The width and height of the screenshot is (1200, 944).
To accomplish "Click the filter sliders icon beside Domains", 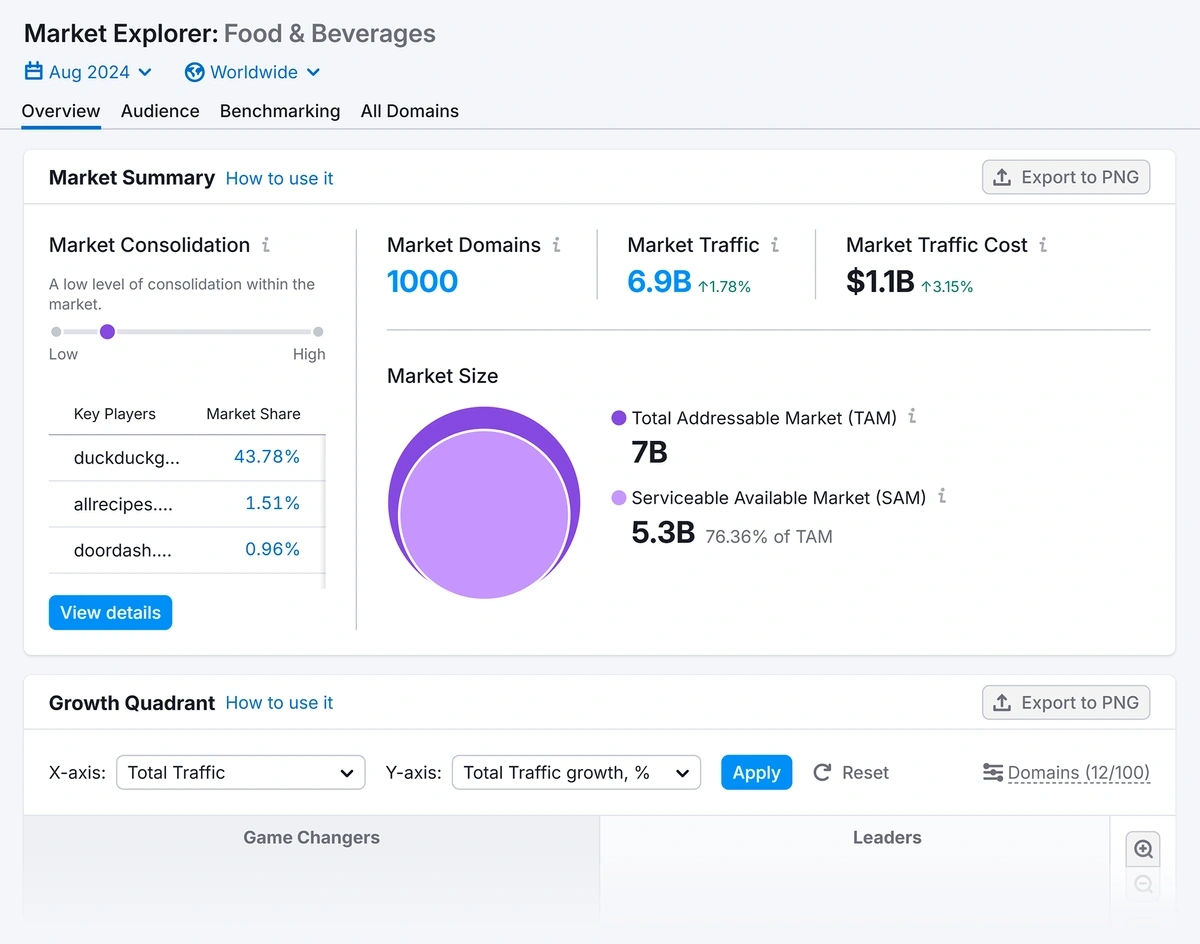I will [x=993, y=773].
